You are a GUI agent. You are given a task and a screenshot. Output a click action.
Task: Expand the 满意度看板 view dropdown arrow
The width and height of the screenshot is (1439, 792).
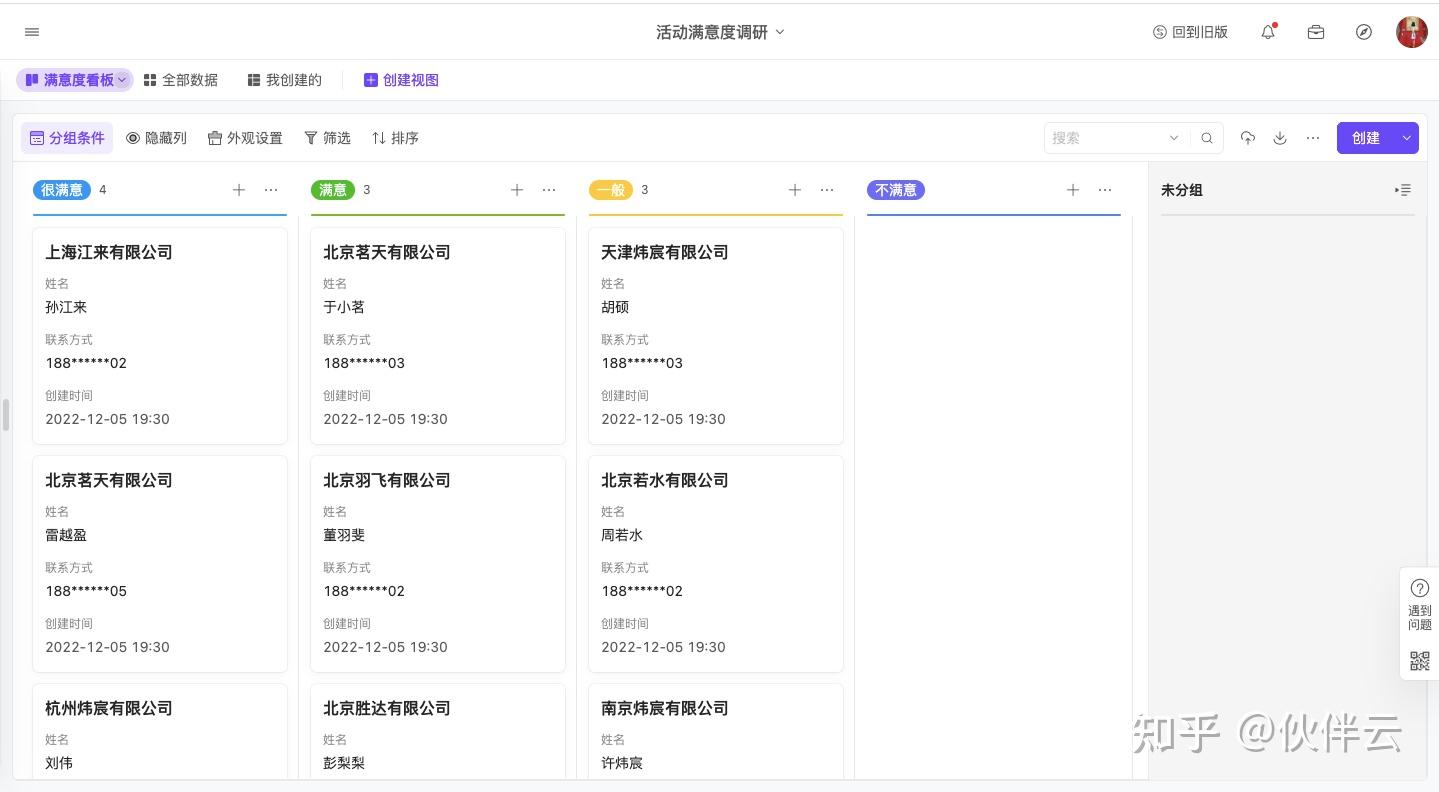(x=122, y=80)
